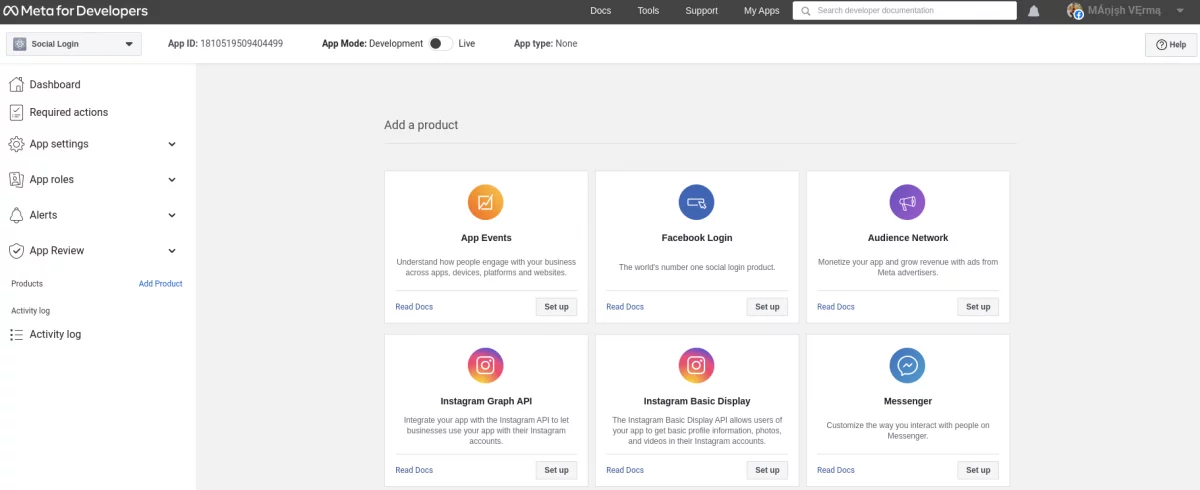The width and height of the screenshot is (1200, 490).
Task: Toggle App Mode from Development to Live
Action: pos(440,44)
